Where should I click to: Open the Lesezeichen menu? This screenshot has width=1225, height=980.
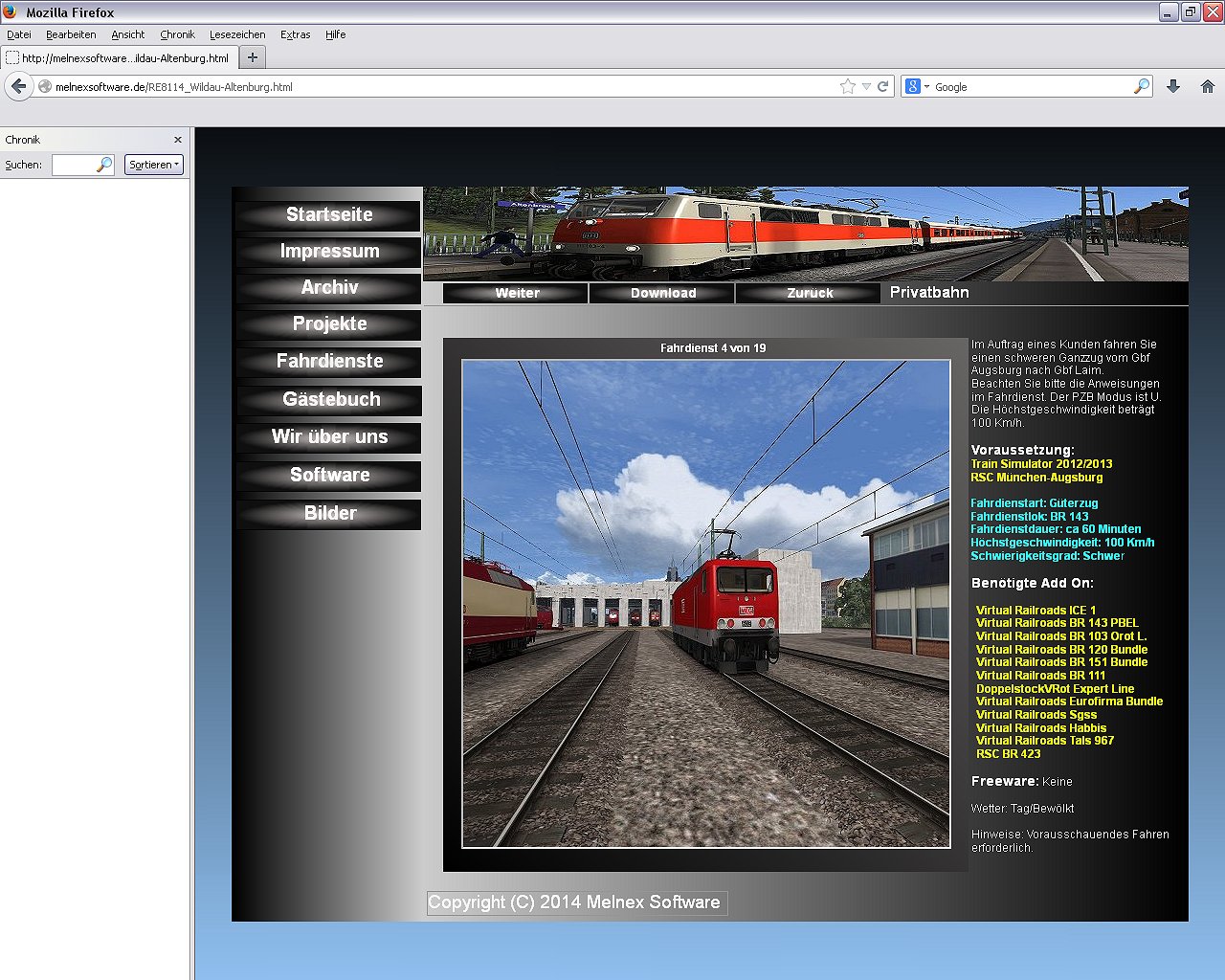point(237,34)
